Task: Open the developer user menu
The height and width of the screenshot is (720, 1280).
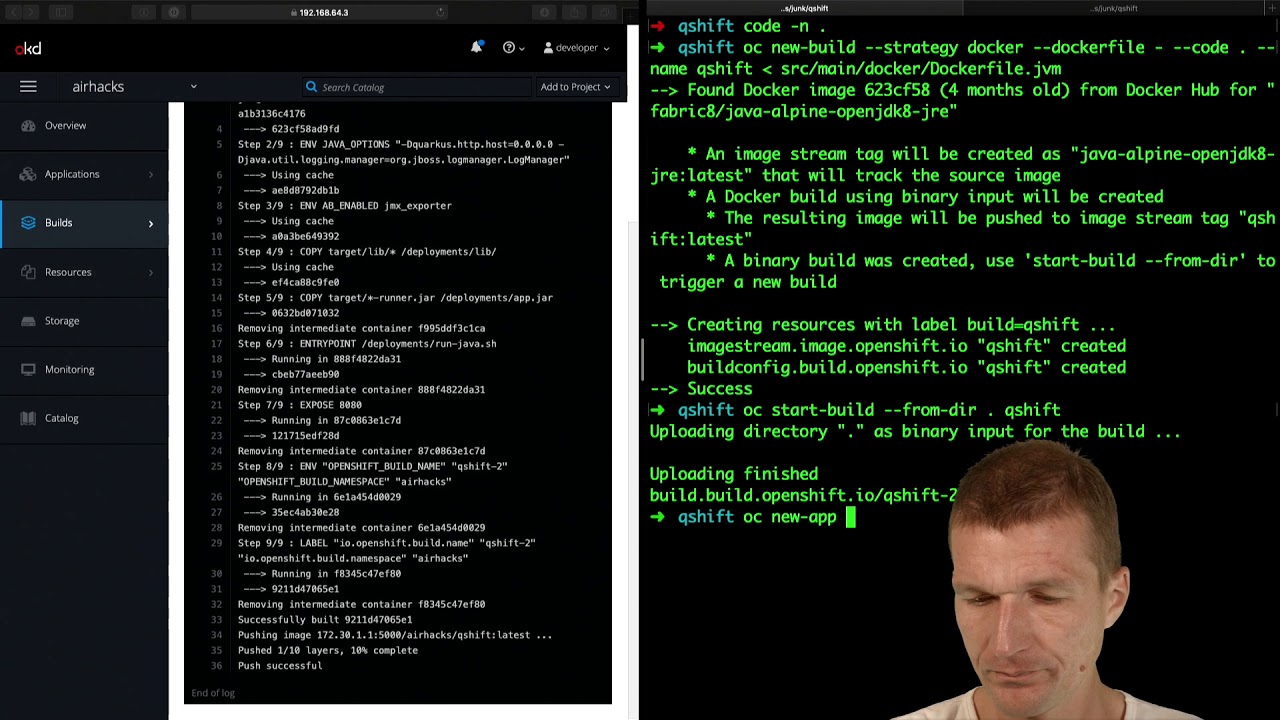Action: coord(576,48)
